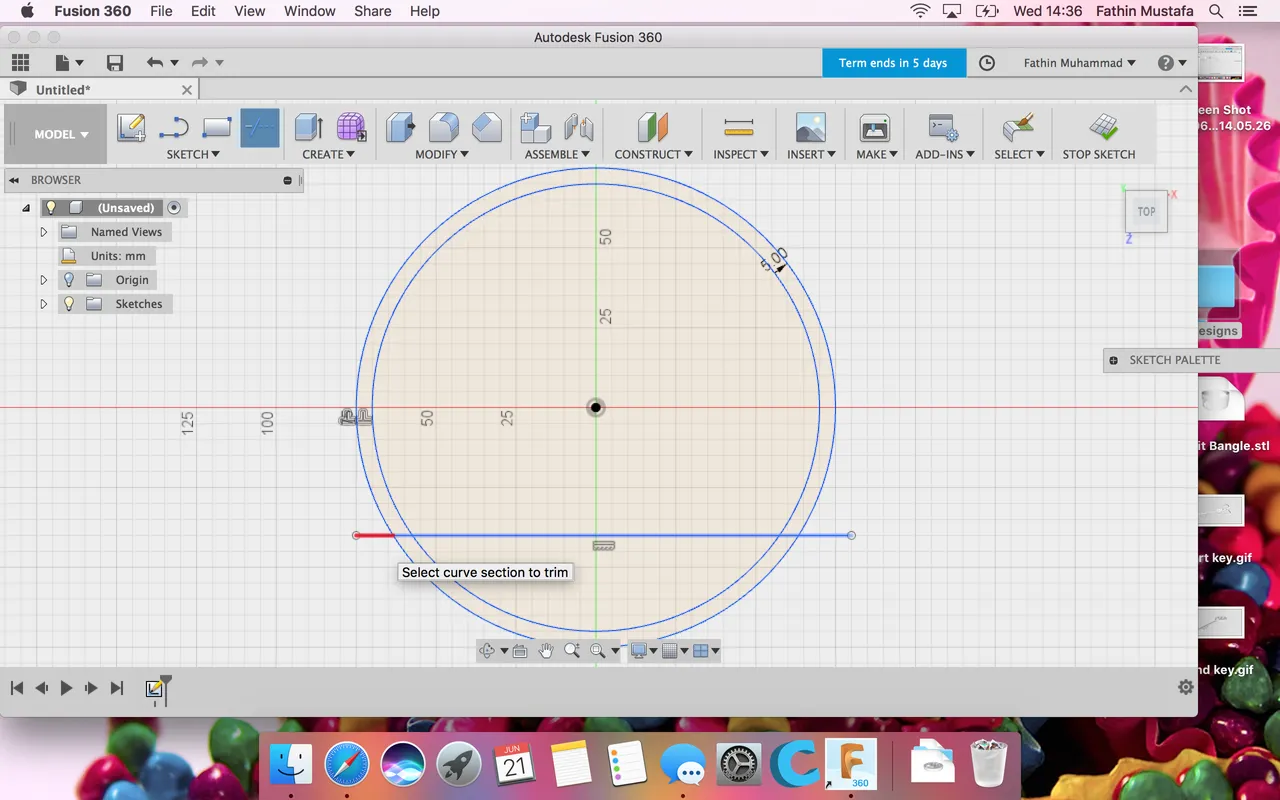Select the Fillet modify tool
The image size is (1280, 800).
pyautogui.click(x=444, y=127)
